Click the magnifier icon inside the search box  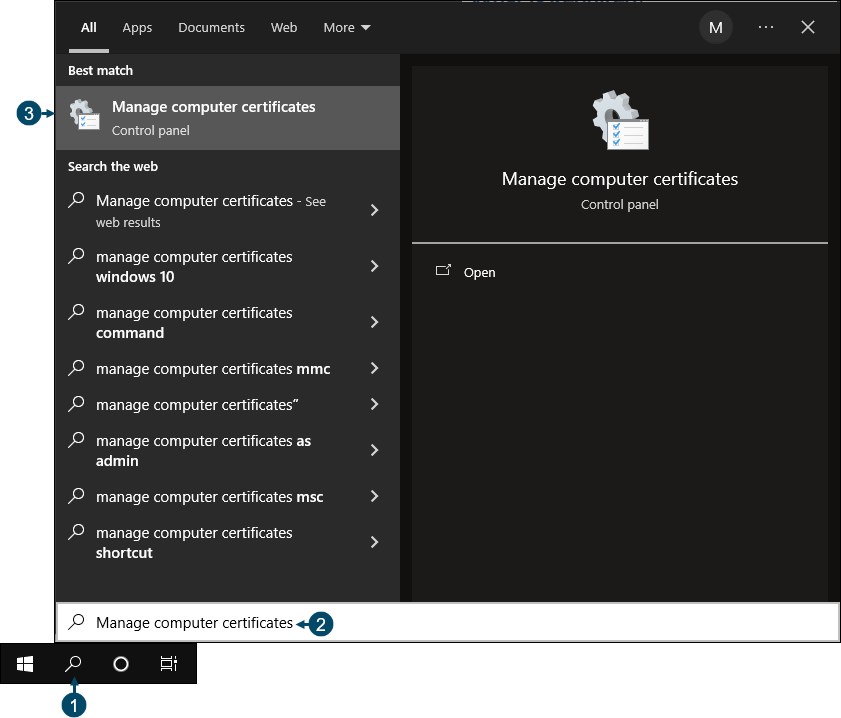click(76, 622)
